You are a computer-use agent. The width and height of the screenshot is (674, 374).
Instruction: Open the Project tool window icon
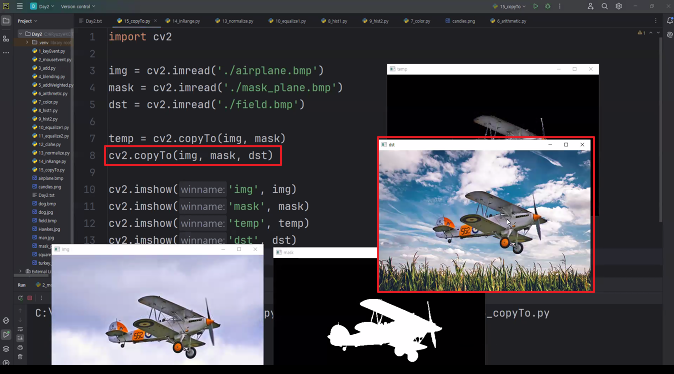click(6, 21)
